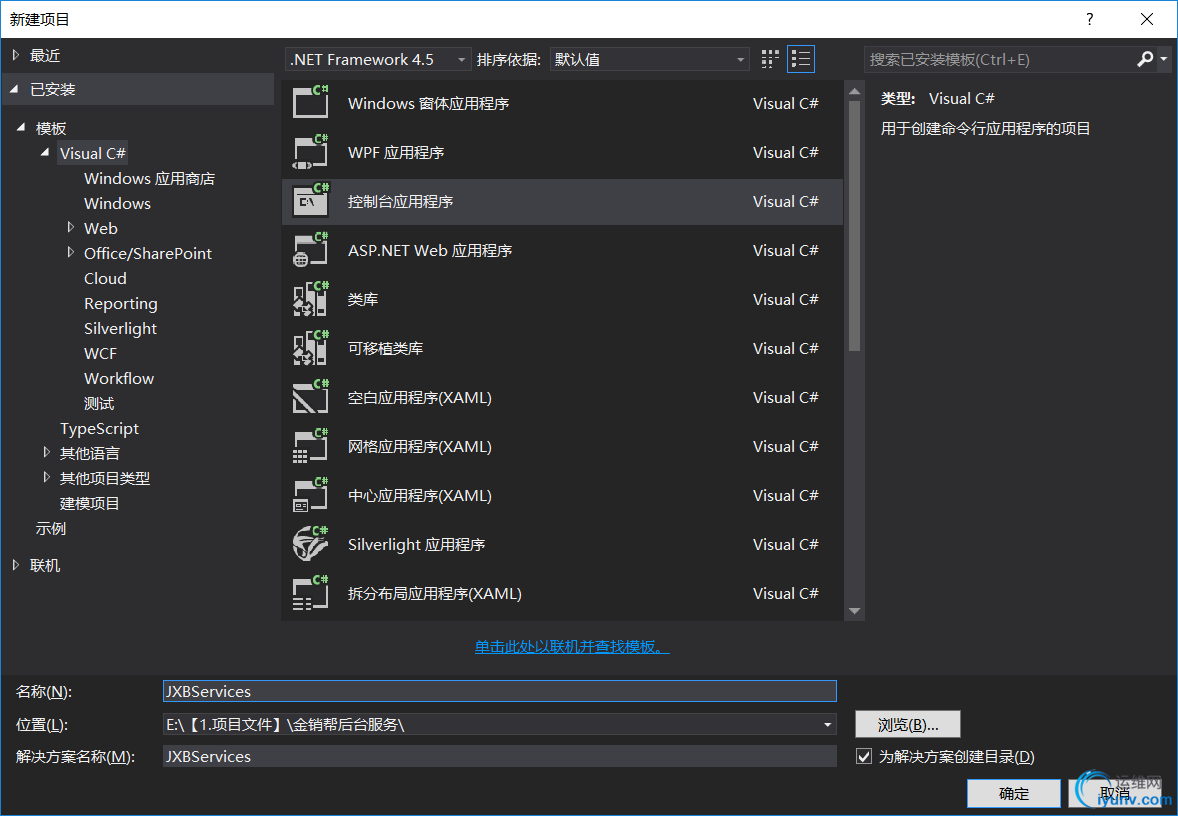The image size is (1178, 816).
Task: Select the 类库 template icon
Action: tap(310, 298)
